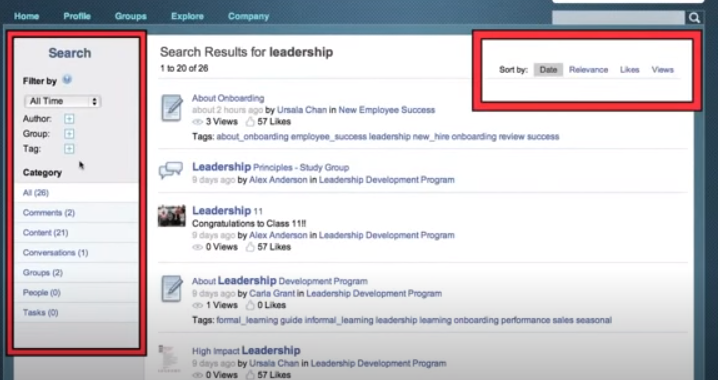Image resolution: width=720 pixels, height=380 pixels.
Task: Go to Home in navigation bar
Action: (x=26, y=16)
